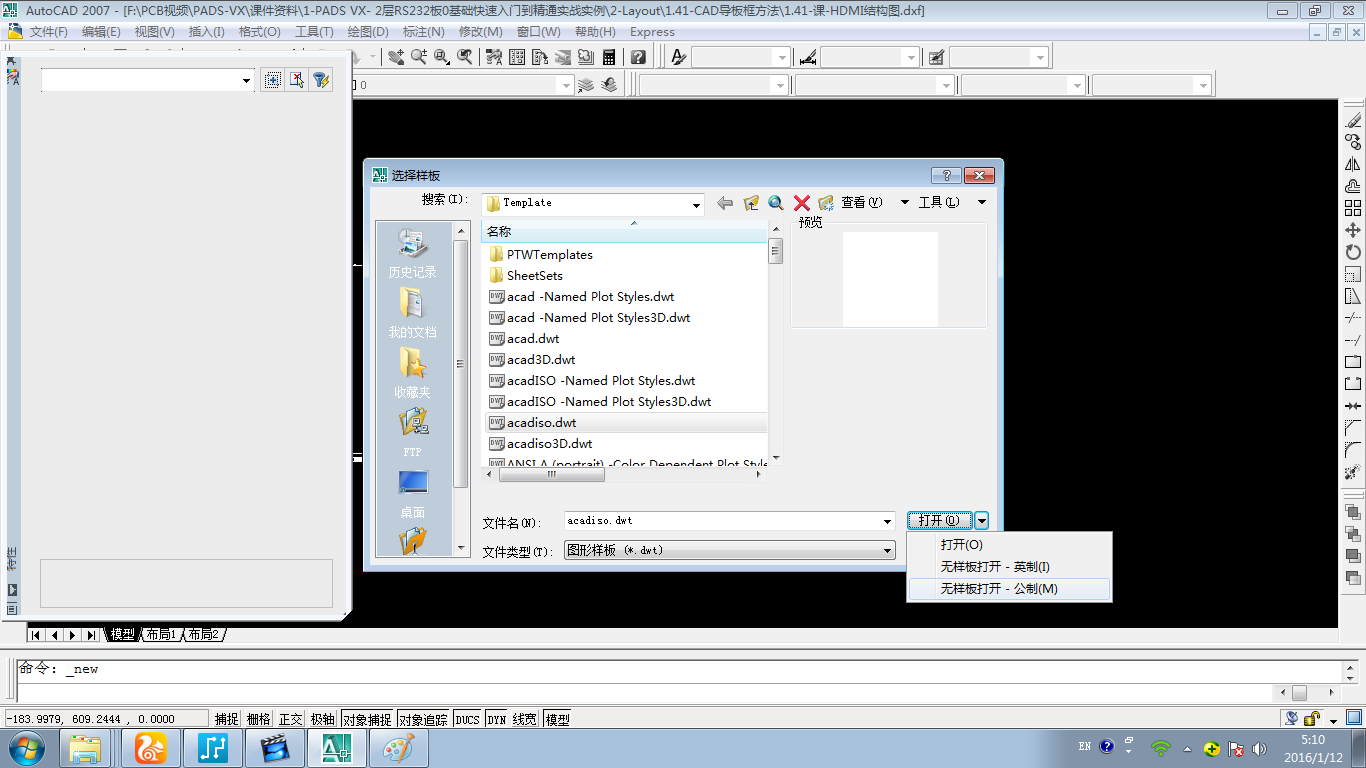Go to 我的文档 in dialog sidebar
The image size is (1366, 768).
pyautogui.click(x=413, y=314)
